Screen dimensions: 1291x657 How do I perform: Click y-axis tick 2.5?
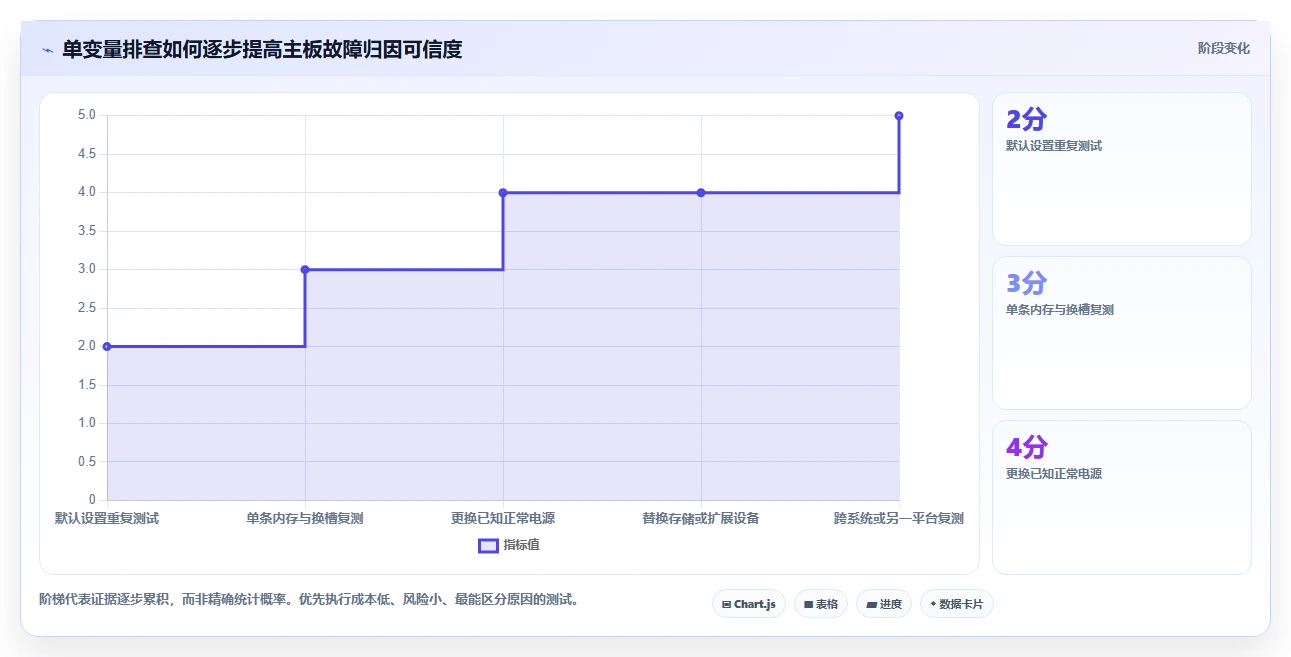click(87, 308)
